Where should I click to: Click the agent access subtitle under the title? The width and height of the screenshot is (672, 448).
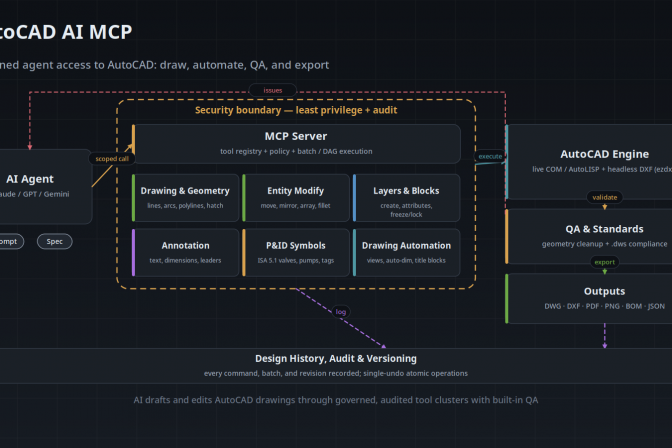click(x=164, y=65)
